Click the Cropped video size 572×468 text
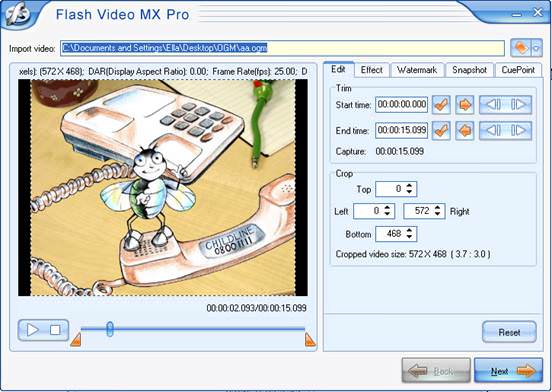The image size is (552, 392). pos(413,254)
